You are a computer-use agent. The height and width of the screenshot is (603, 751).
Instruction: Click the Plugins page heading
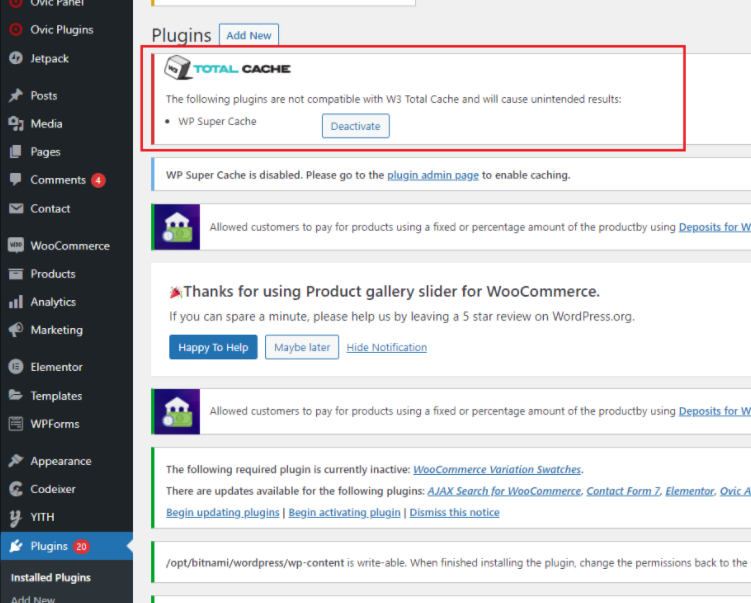pyautogui.click(x=181, y=35)
